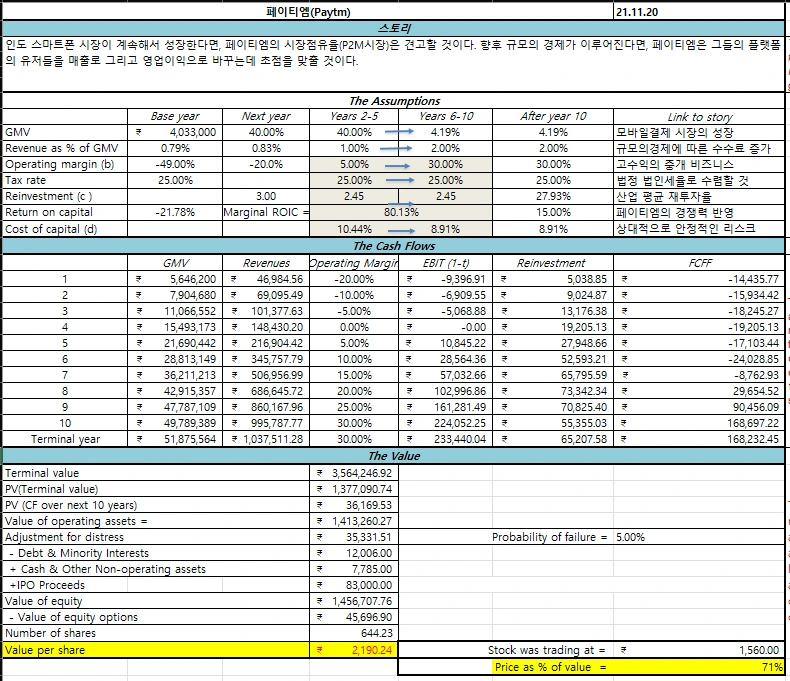Select year 1 GMV value 5,646,200
790x681 pixels.
(175, 279)
